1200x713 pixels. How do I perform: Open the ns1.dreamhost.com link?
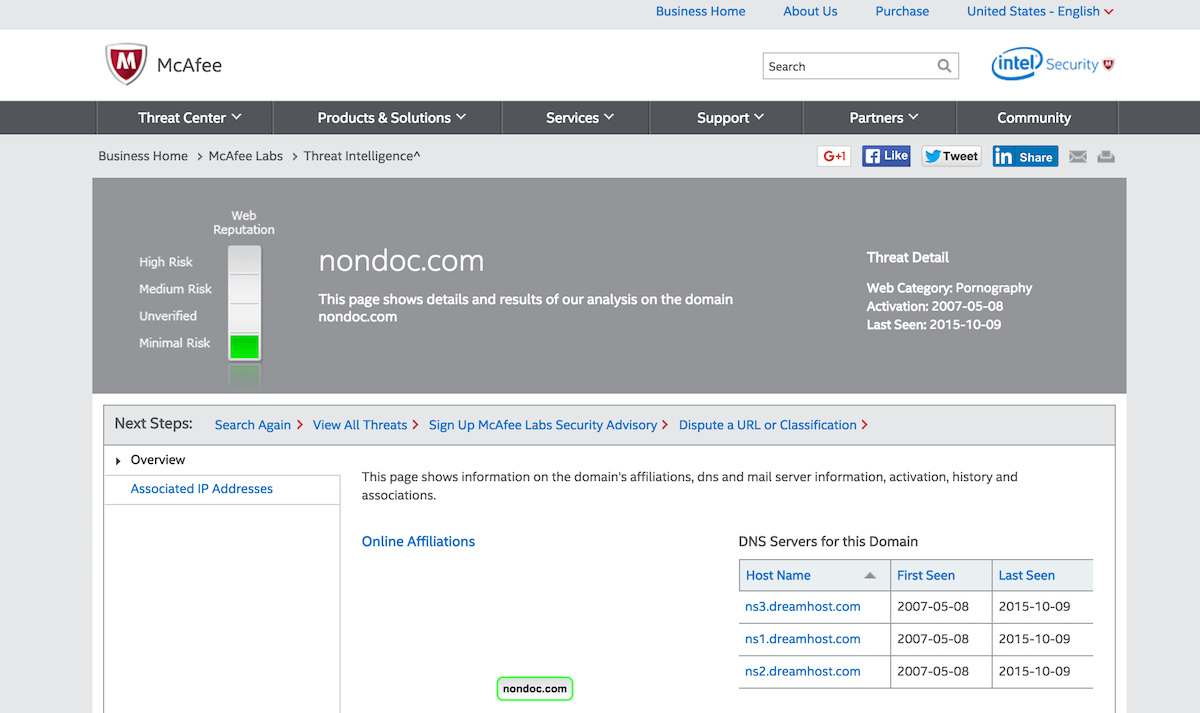[802, 639]
